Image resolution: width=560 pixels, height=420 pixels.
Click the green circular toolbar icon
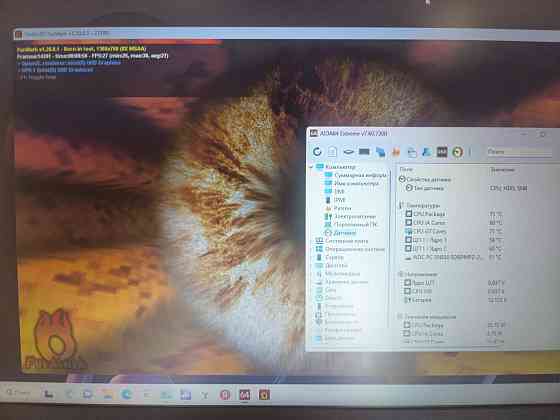coord(458,152)
